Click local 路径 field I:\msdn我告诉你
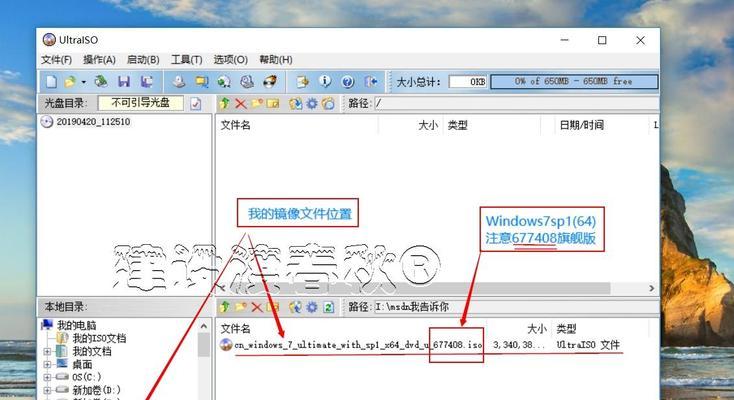This screenshot has width=734, height=400. pos(516,307)
